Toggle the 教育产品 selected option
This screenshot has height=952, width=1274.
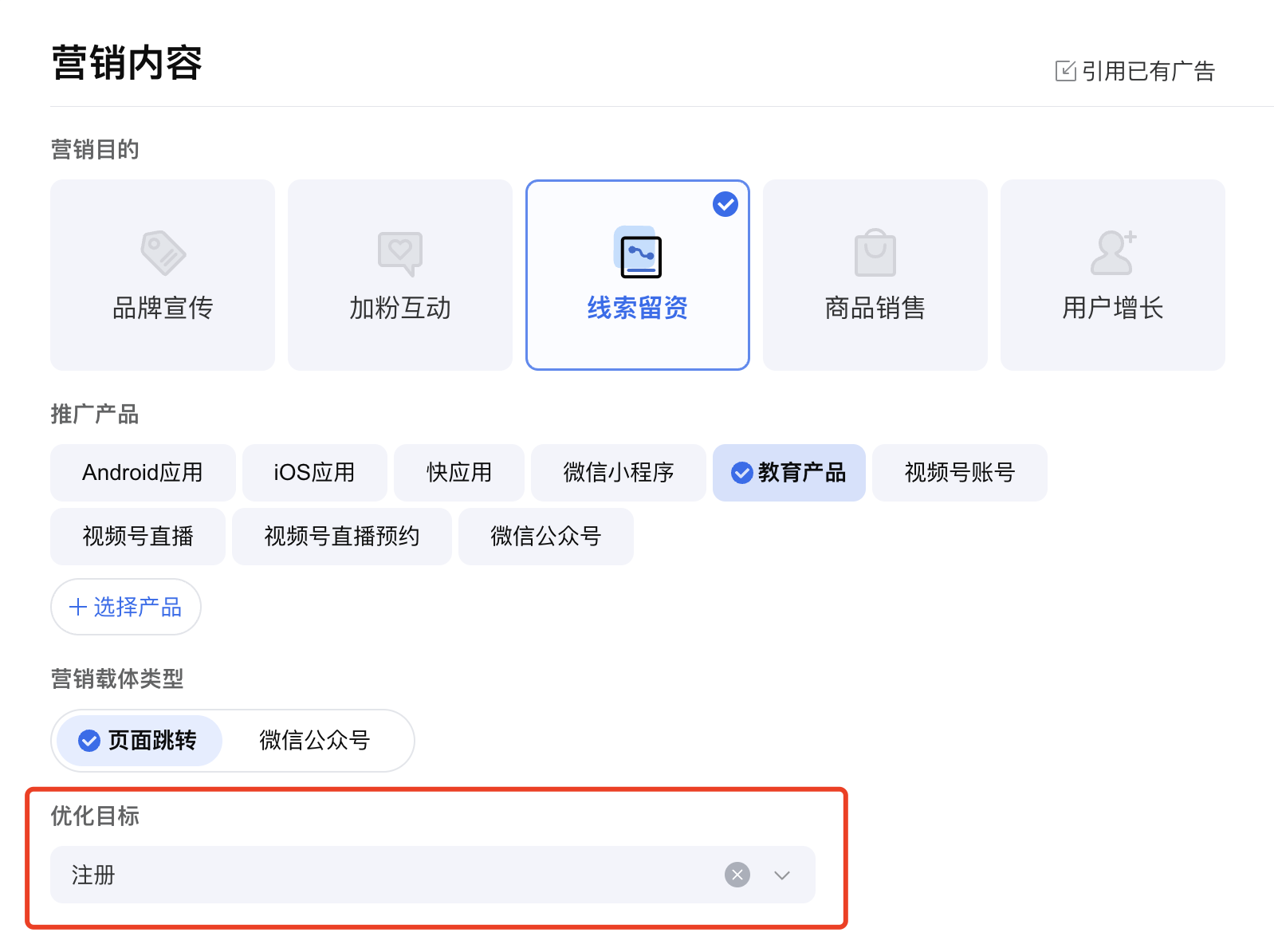789,473
